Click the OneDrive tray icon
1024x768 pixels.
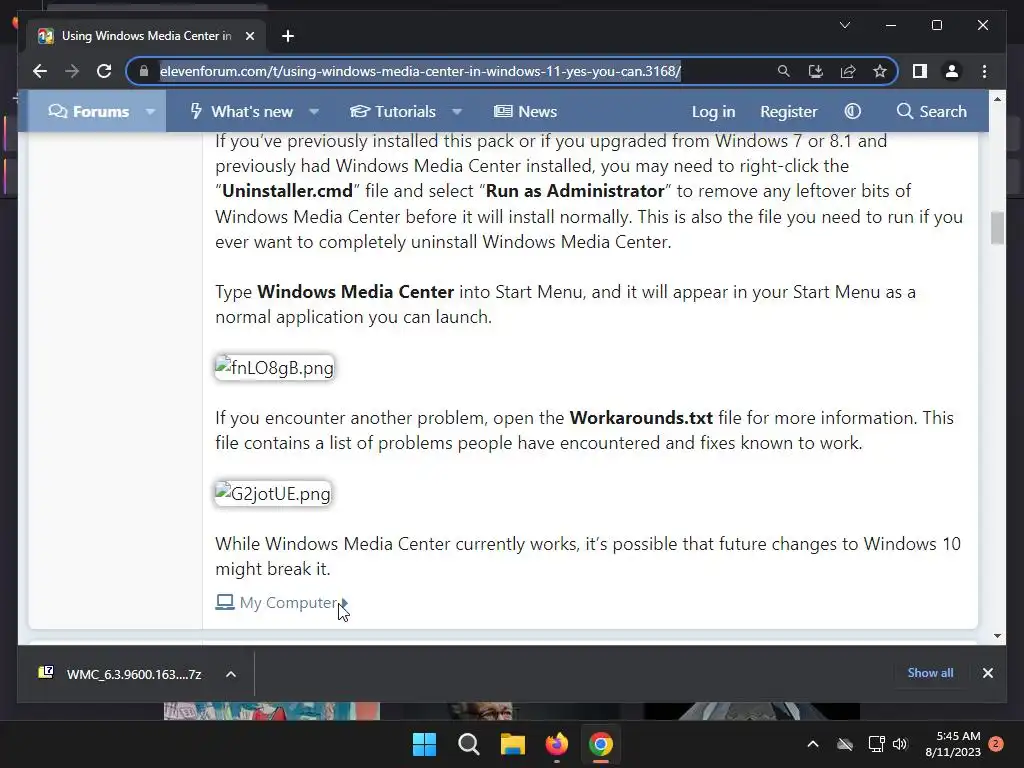point(845,744)
